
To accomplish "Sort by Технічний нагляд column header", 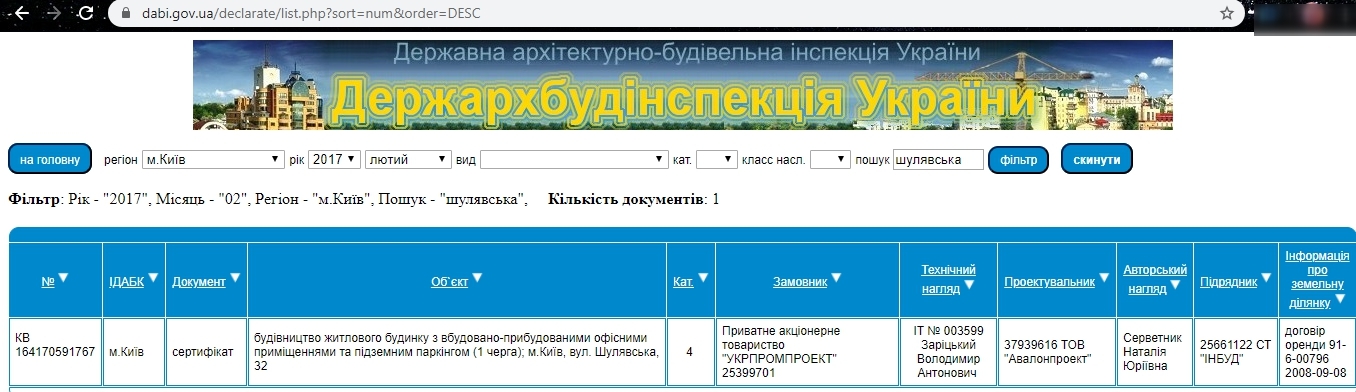I will (x=947, y=279).
